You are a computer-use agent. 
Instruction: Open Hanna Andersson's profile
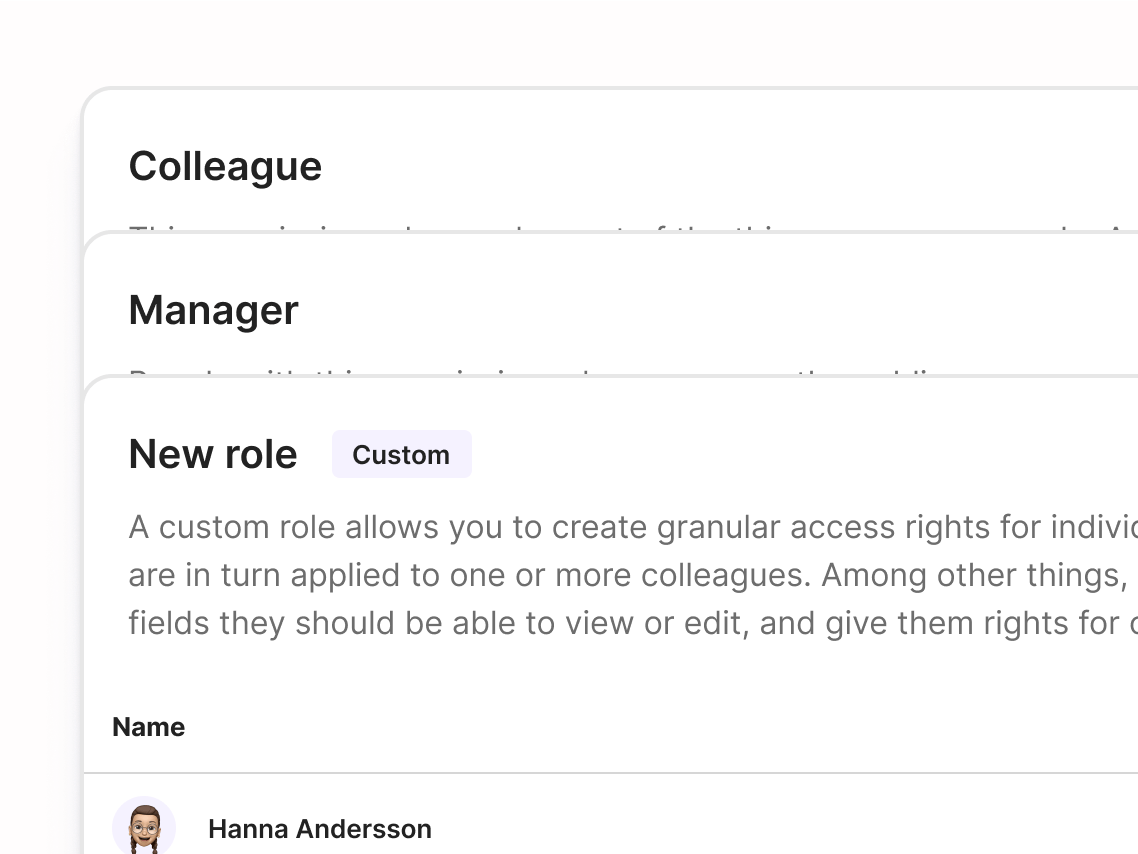pyautogui.click(x=319, y=829)
